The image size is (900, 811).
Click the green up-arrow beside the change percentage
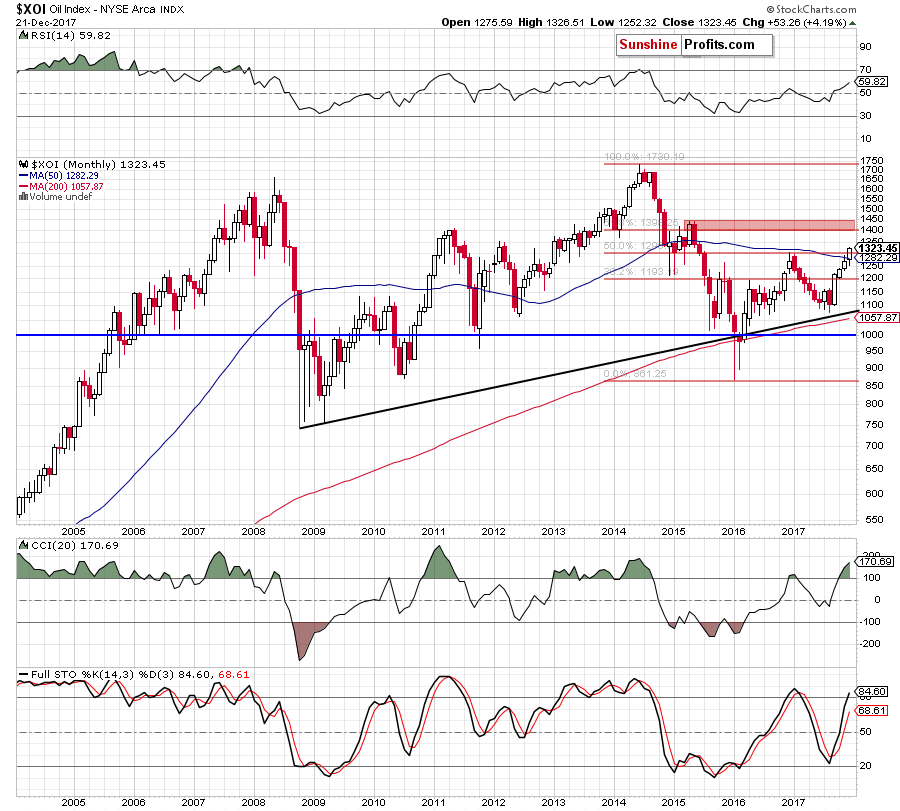tap(852, 23)
